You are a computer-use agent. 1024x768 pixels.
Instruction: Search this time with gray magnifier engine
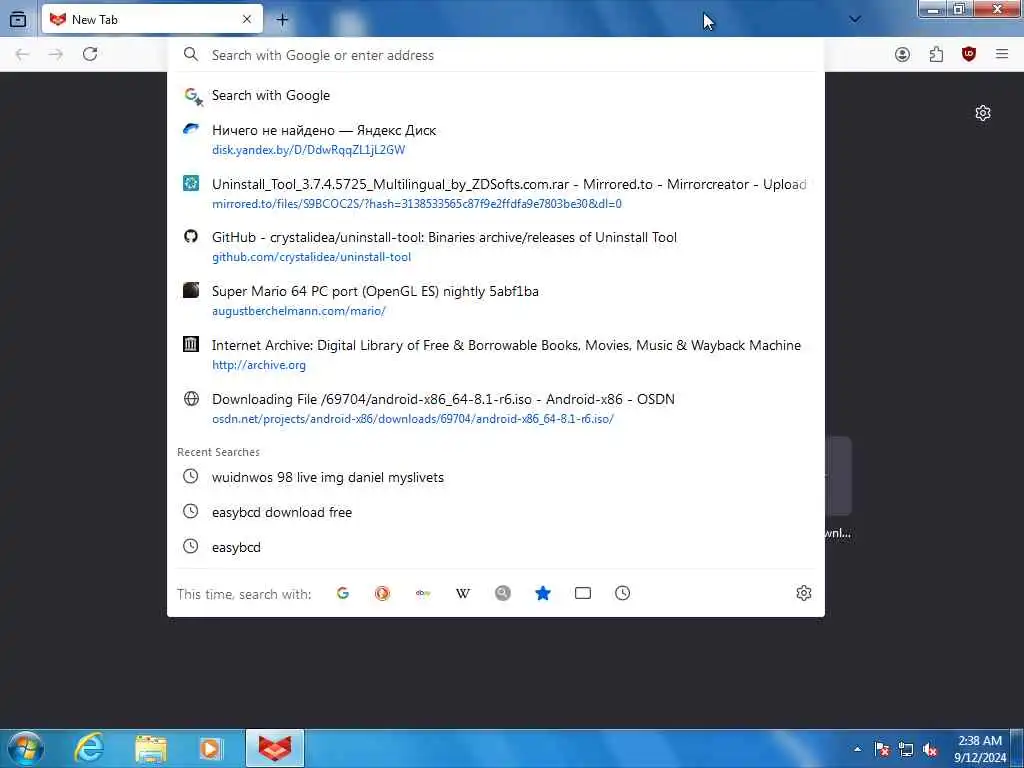503,593
